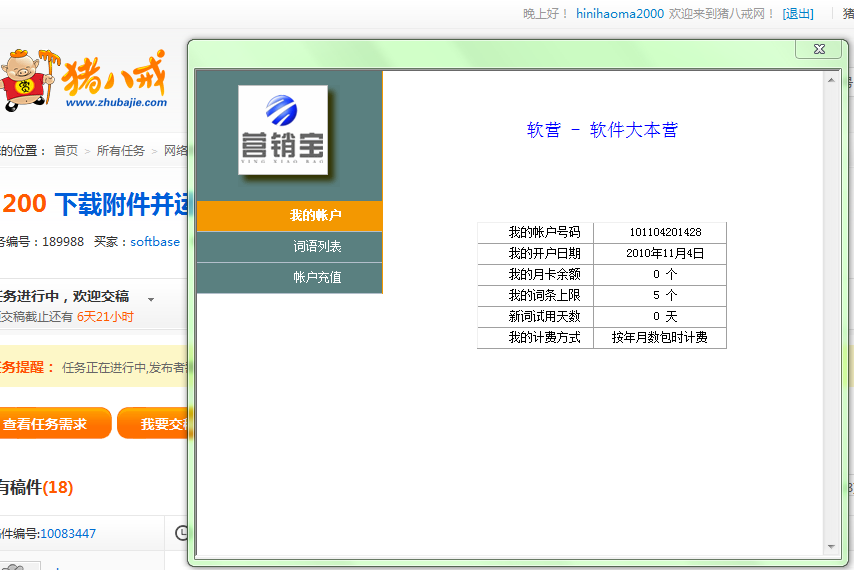Close the popup dialog window

point(819,49)
